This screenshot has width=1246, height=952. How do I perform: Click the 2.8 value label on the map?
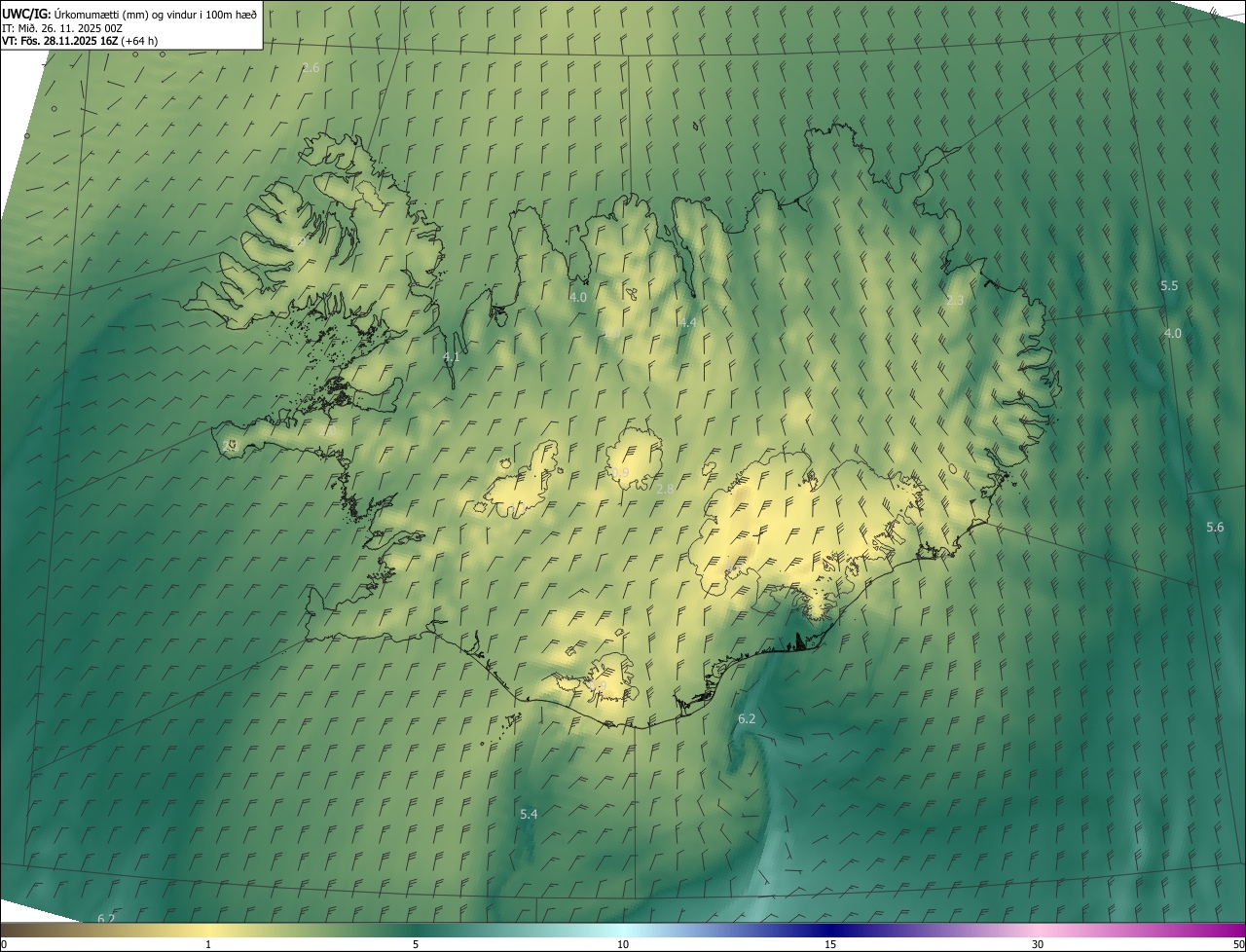point(665,488)
